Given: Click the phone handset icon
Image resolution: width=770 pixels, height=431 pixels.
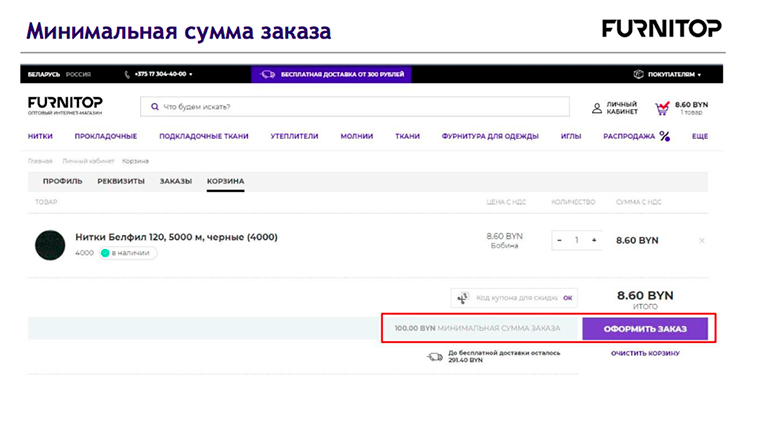Looking at the screenshot, I should [x=127, y=74].
